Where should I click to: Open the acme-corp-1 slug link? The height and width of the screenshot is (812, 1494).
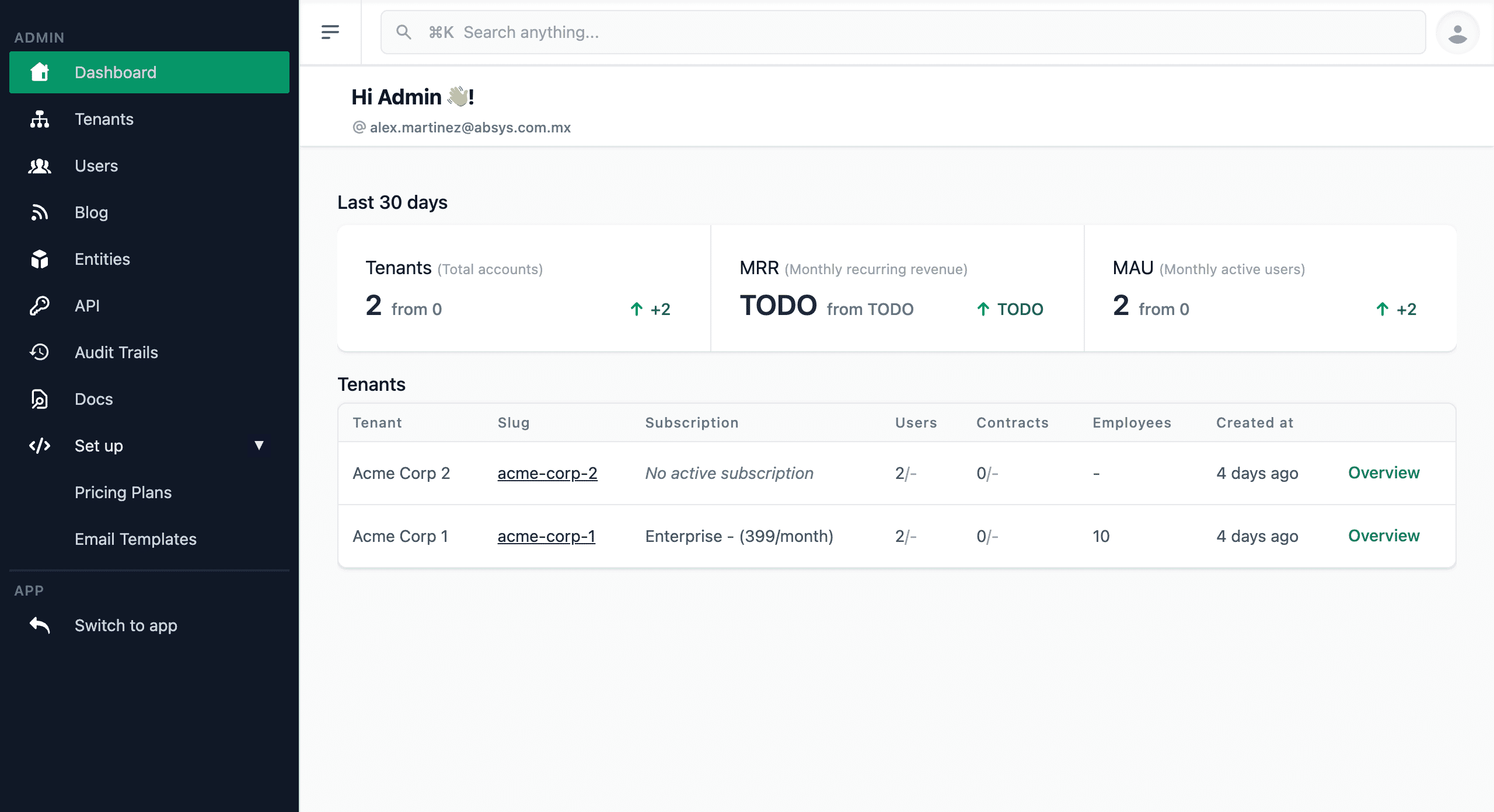point(546,536)
